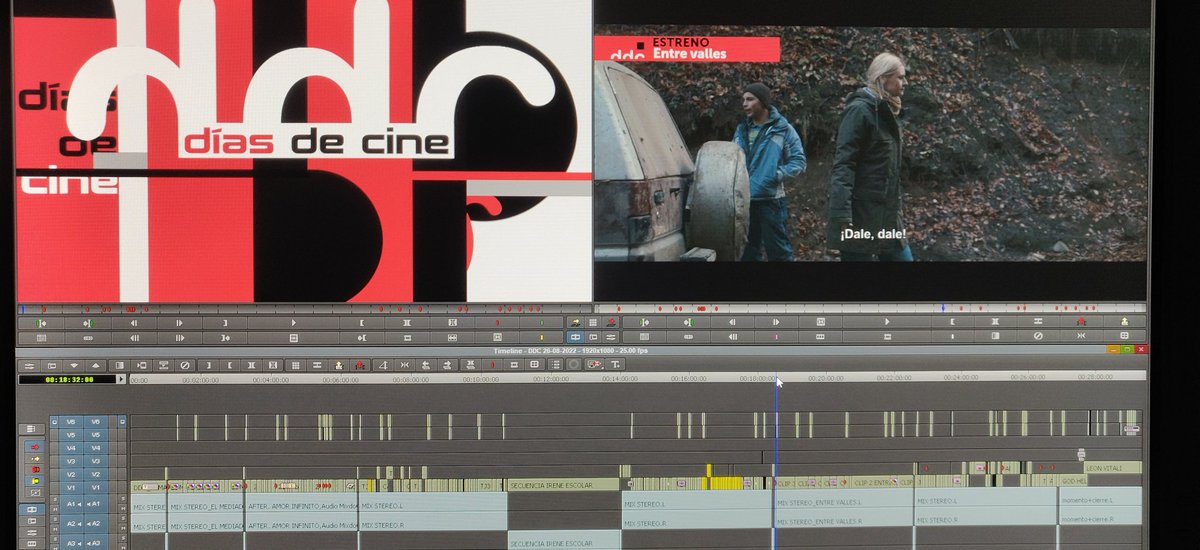
Task: Step one frame back in record monitor
Action: click(732, 322)
